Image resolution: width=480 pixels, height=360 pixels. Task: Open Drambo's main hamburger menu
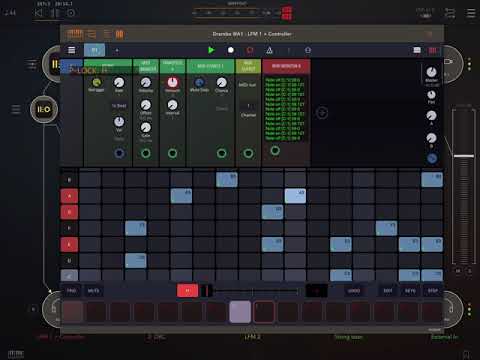pos(71,50)
